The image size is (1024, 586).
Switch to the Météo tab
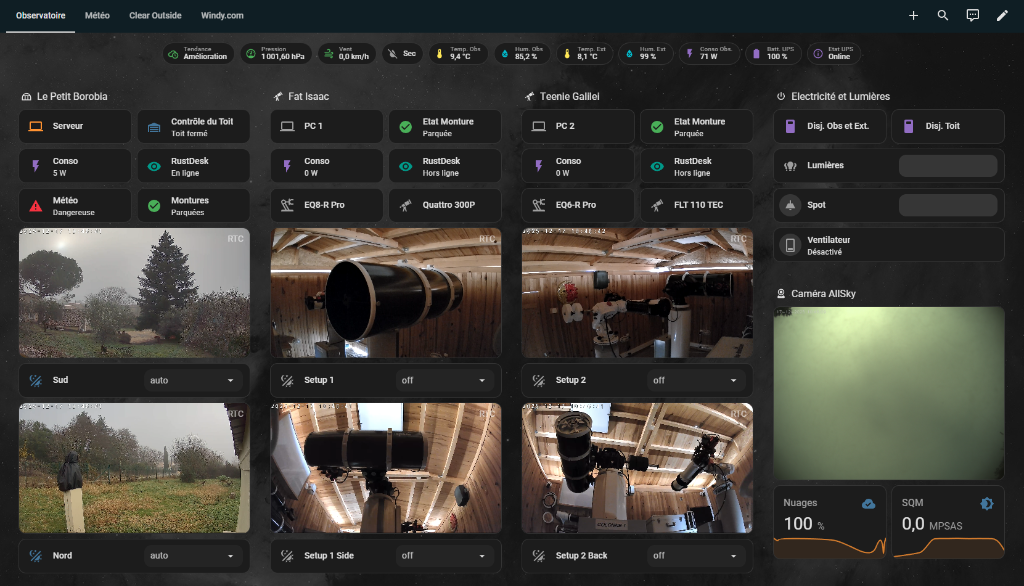tap(97, 16)
